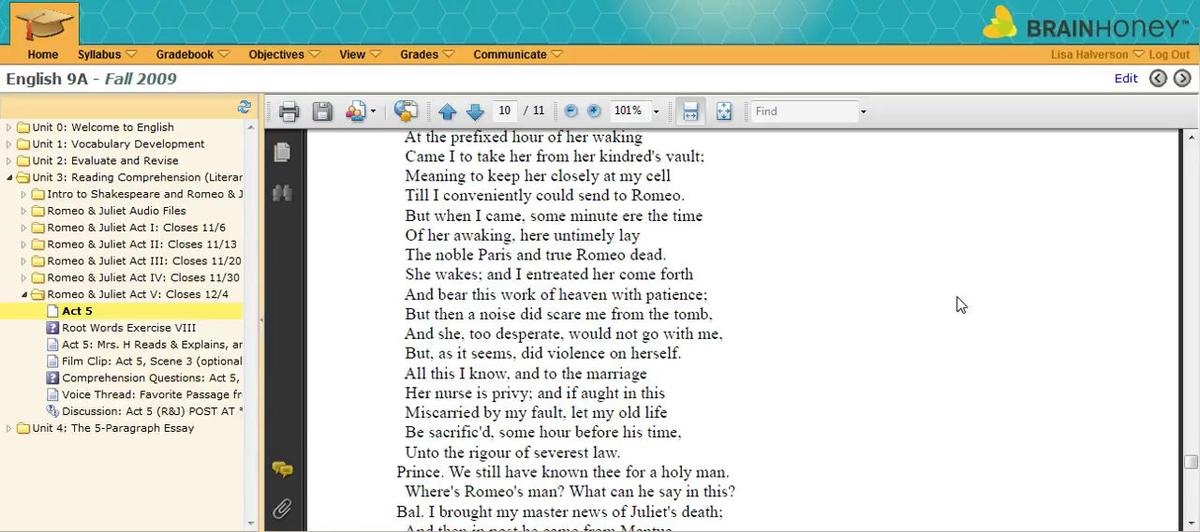Click in the Find search field
This screenshot has width=1200, height=532.
coord(803,111)
